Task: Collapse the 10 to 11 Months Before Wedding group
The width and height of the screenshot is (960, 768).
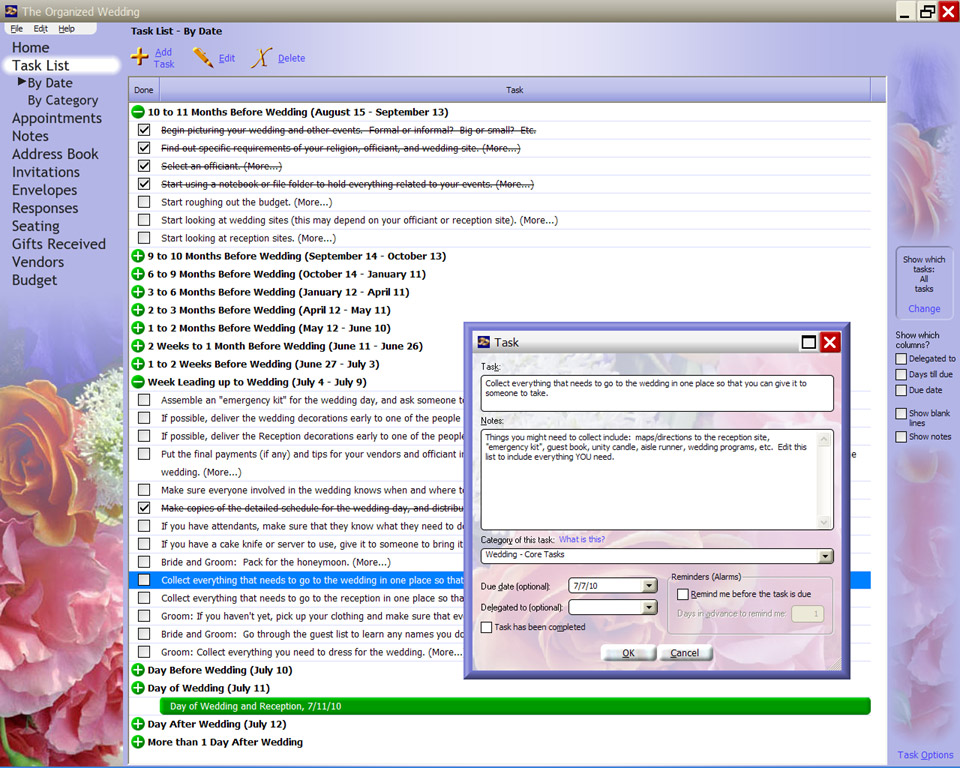Action: point(138,112)
